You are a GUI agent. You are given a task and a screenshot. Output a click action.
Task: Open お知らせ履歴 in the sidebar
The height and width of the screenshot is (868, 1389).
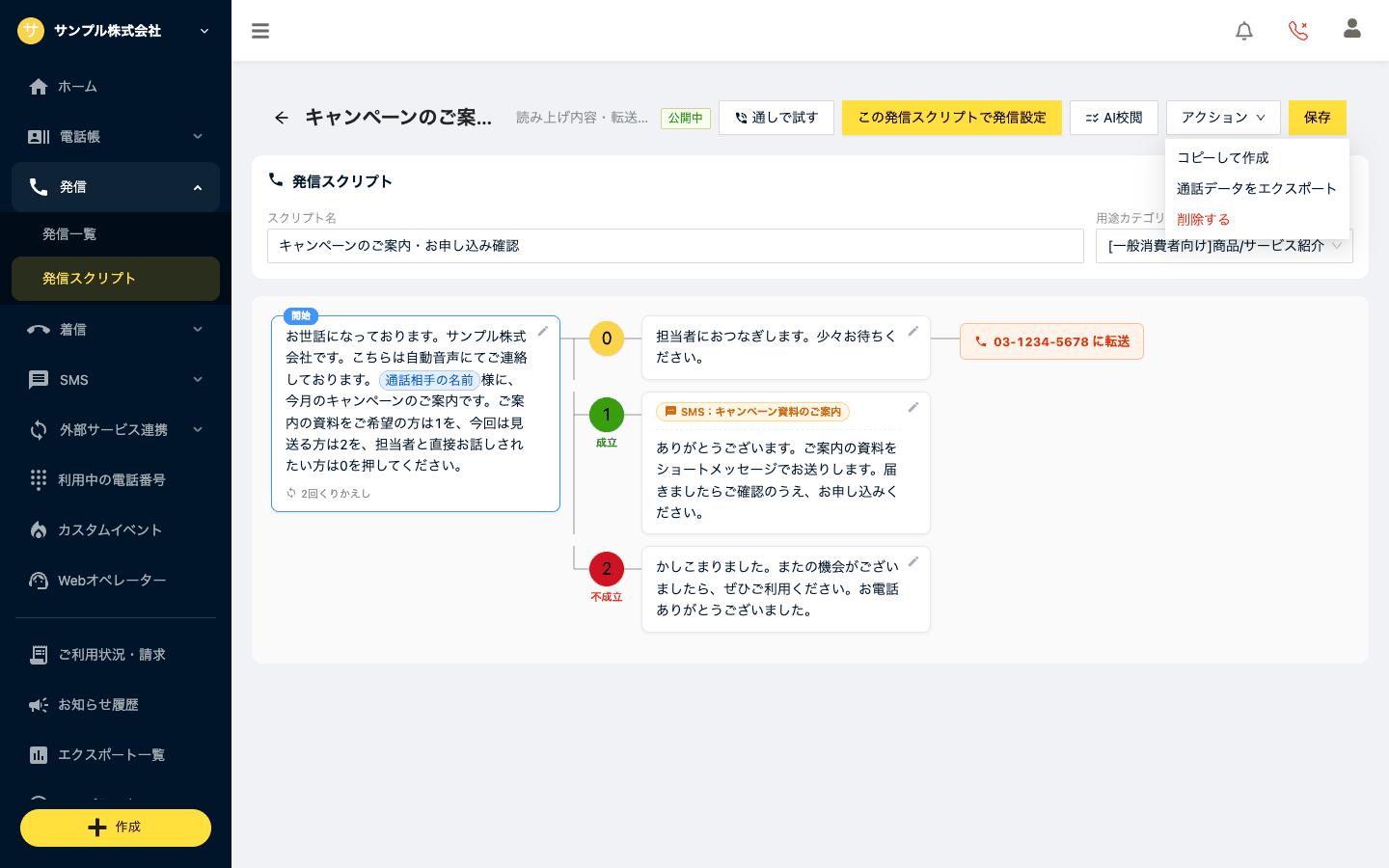point(116,705)
